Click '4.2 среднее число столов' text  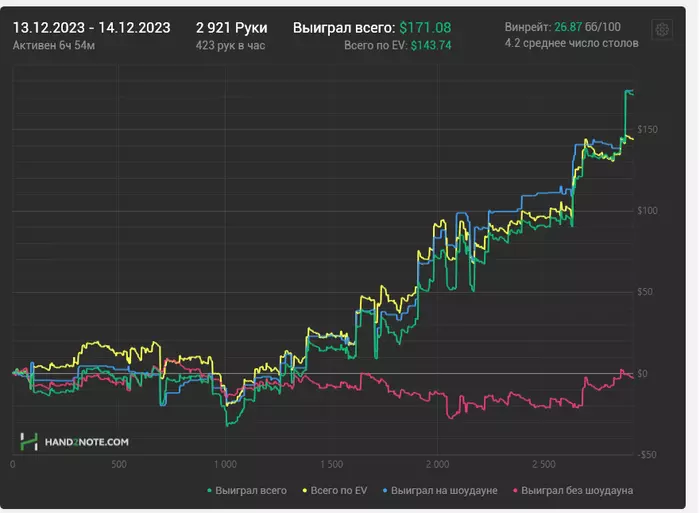pos(571,43)
